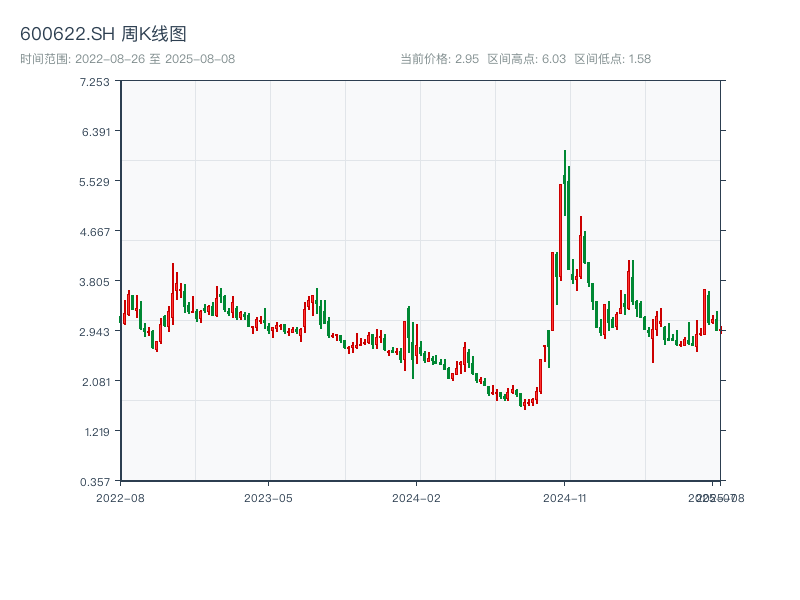Click the tallest green candle at the peak
800x600 pixels.
pos(565,183)
